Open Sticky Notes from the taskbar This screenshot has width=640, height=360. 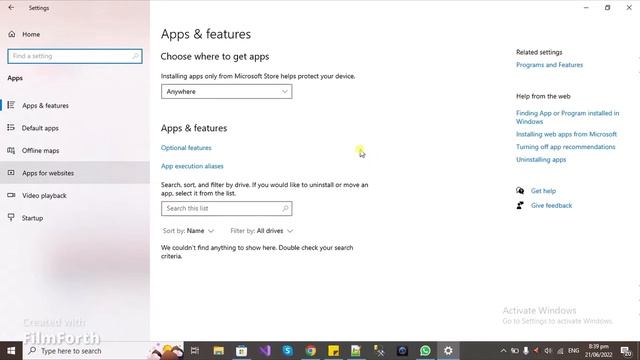coord(333,351)
